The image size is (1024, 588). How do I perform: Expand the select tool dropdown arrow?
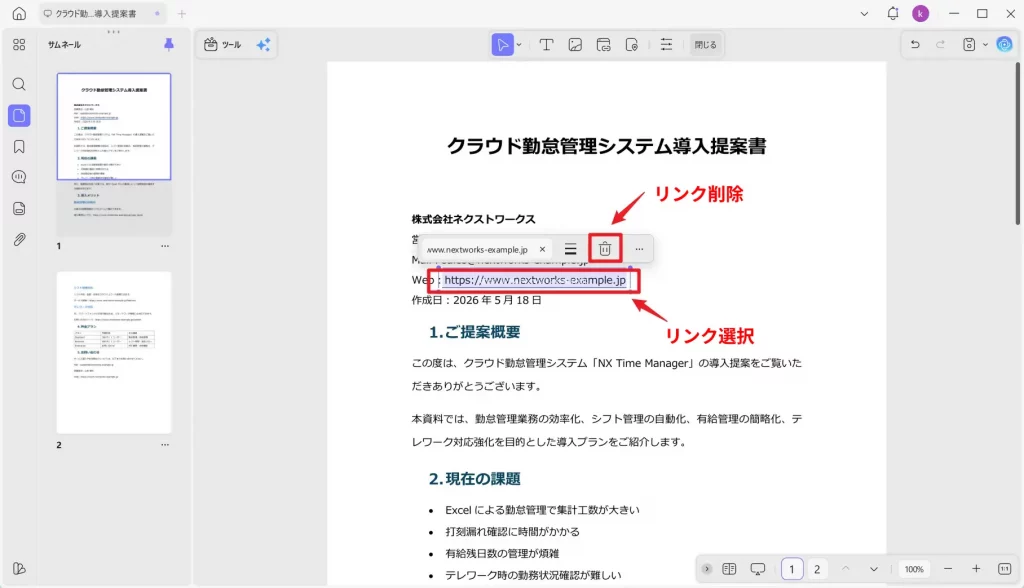519,45
